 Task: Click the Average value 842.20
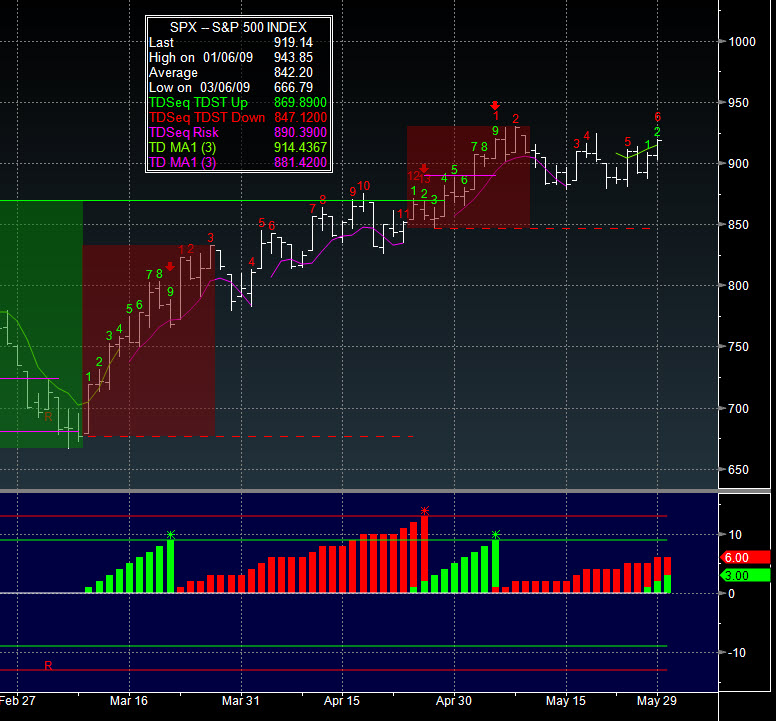click(293, 72)
